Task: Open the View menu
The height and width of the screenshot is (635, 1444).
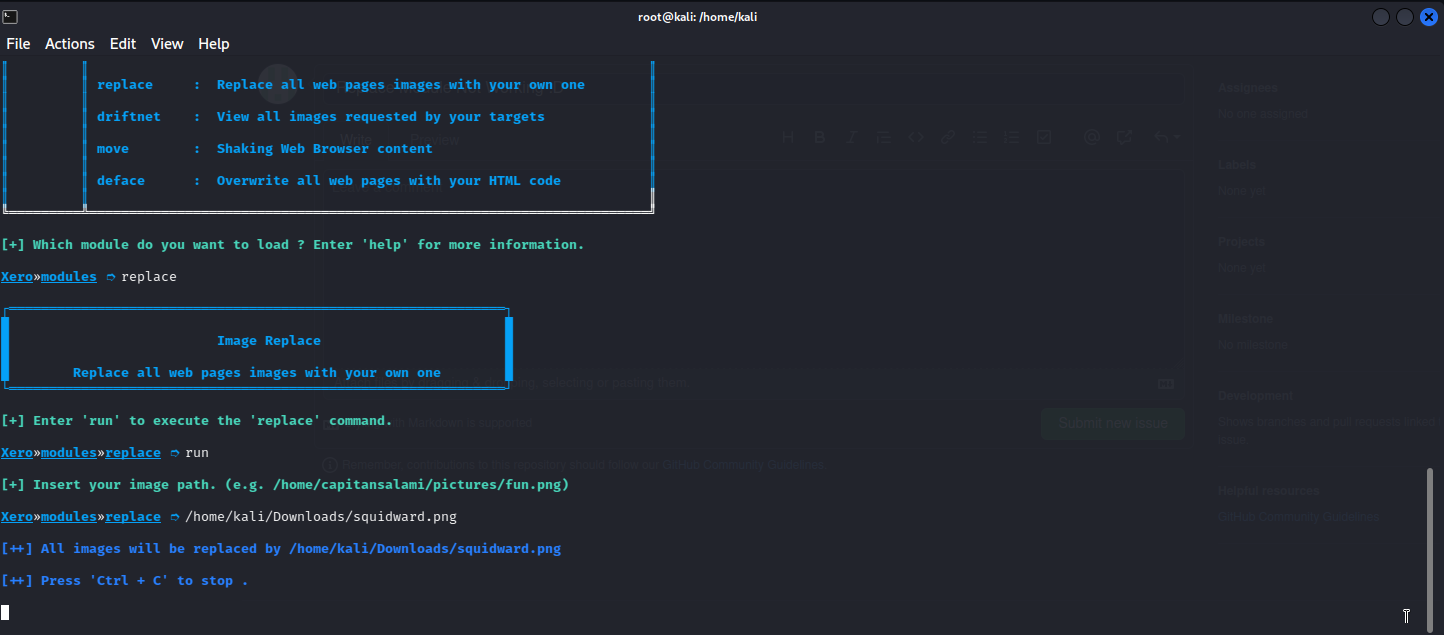Action: point(166,43)
